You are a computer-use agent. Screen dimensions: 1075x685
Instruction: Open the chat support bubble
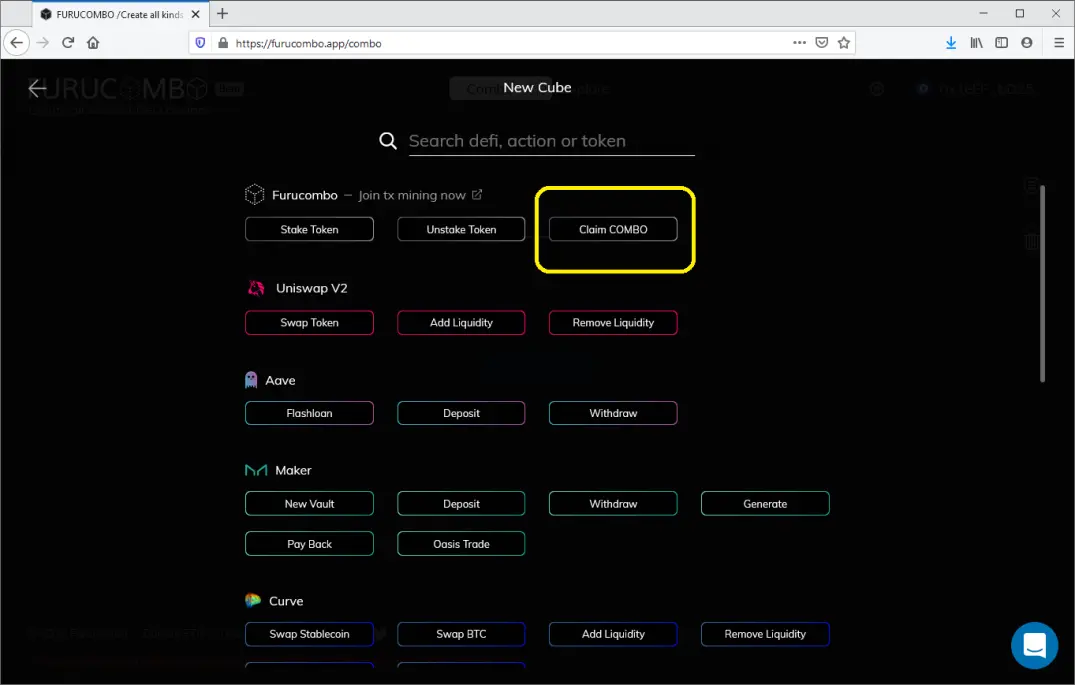tap(1034, 645)
